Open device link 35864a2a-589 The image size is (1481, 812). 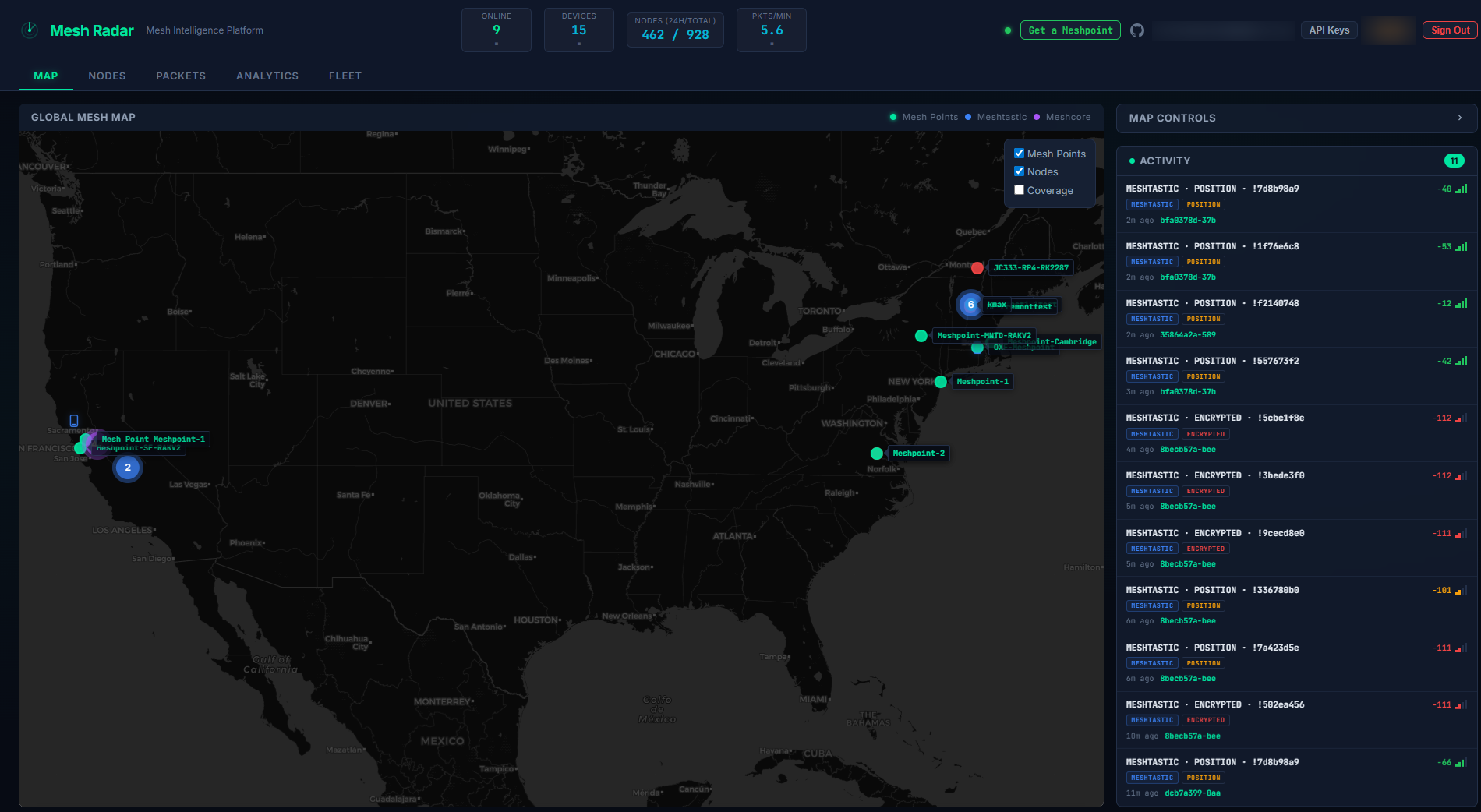[x=1188, y=335]
